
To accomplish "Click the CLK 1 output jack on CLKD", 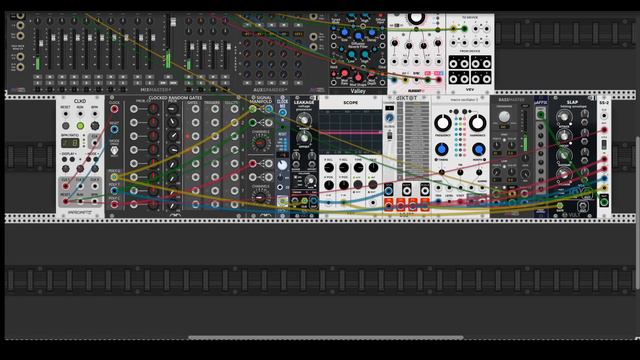I will click(x=65, y=187).
